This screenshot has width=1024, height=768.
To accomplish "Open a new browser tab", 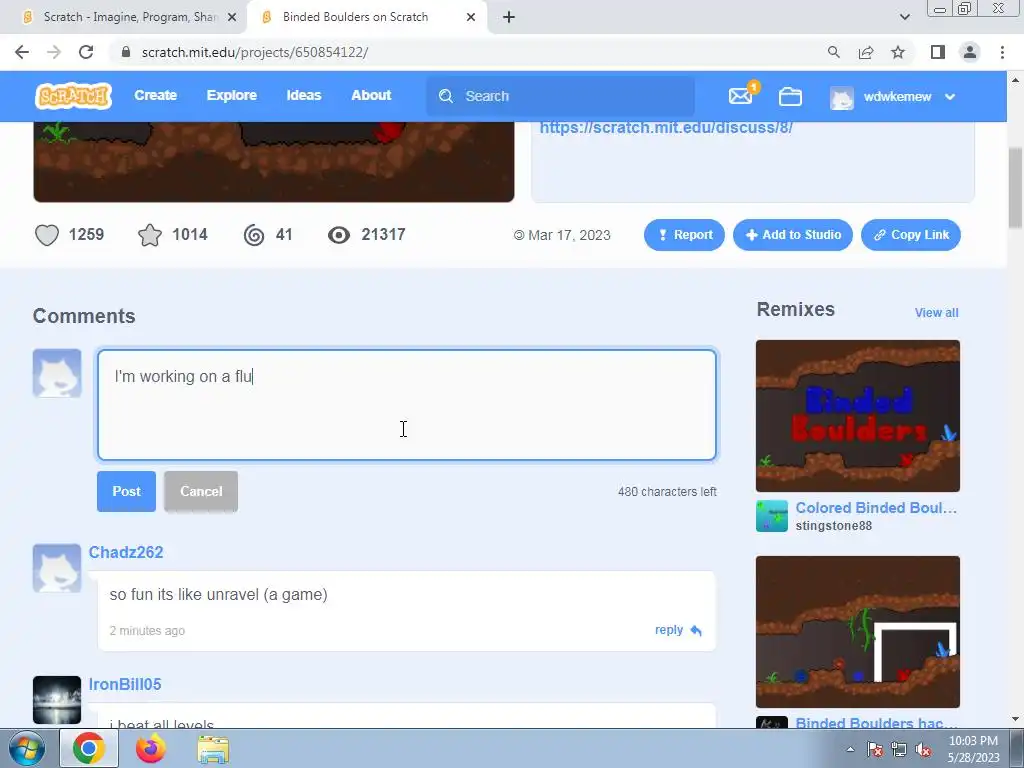I will click(x=509, y=18).
